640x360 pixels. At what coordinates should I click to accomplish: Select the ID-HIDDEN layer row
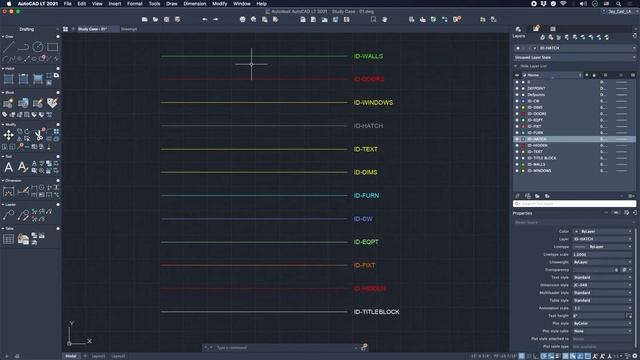tap(574, 145)
